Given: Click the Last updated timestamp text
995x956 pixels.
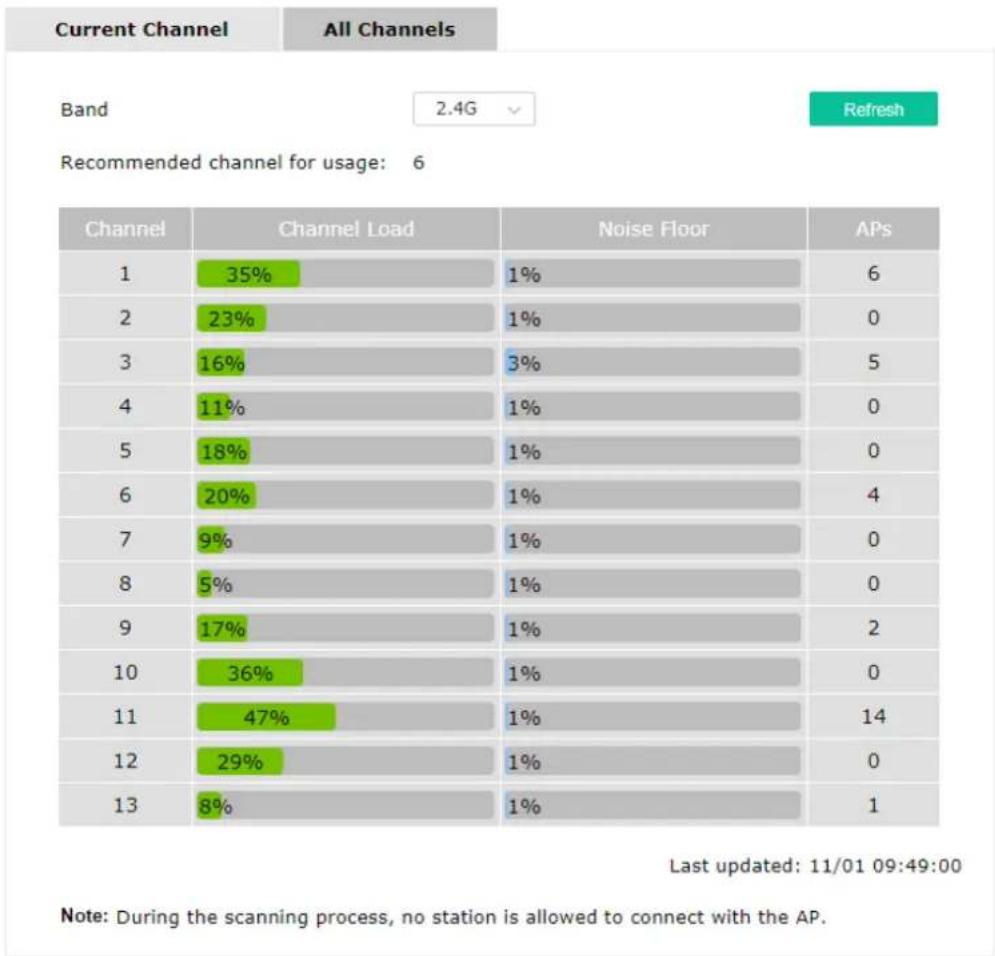Looking at the screenshot, I should tap(815, 866).
